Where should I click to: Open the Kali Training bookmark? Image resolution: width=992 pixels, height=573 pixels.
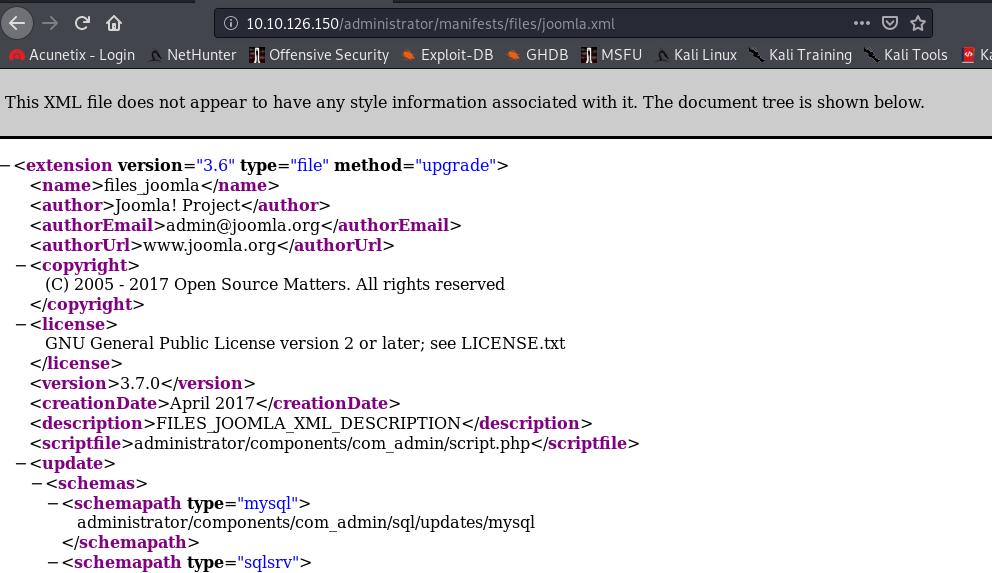(801, 55)
